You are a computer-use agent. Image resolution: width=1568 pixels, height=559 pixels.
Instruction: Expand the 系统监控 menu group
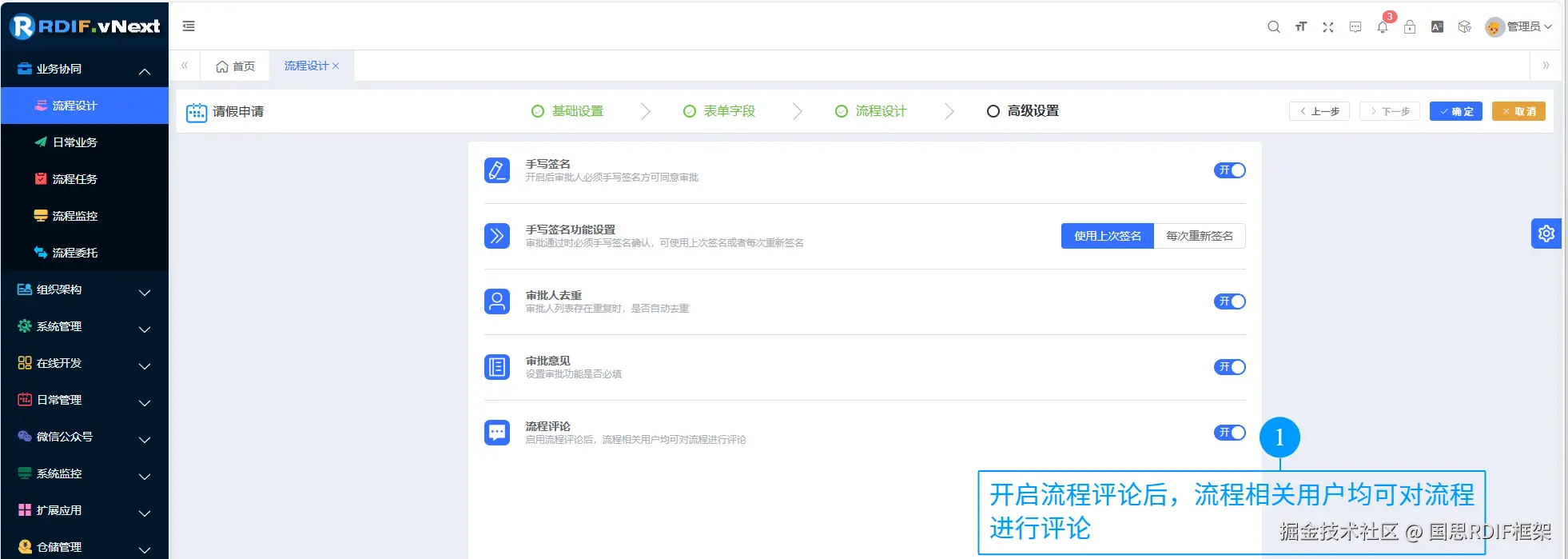coord(85,473)
